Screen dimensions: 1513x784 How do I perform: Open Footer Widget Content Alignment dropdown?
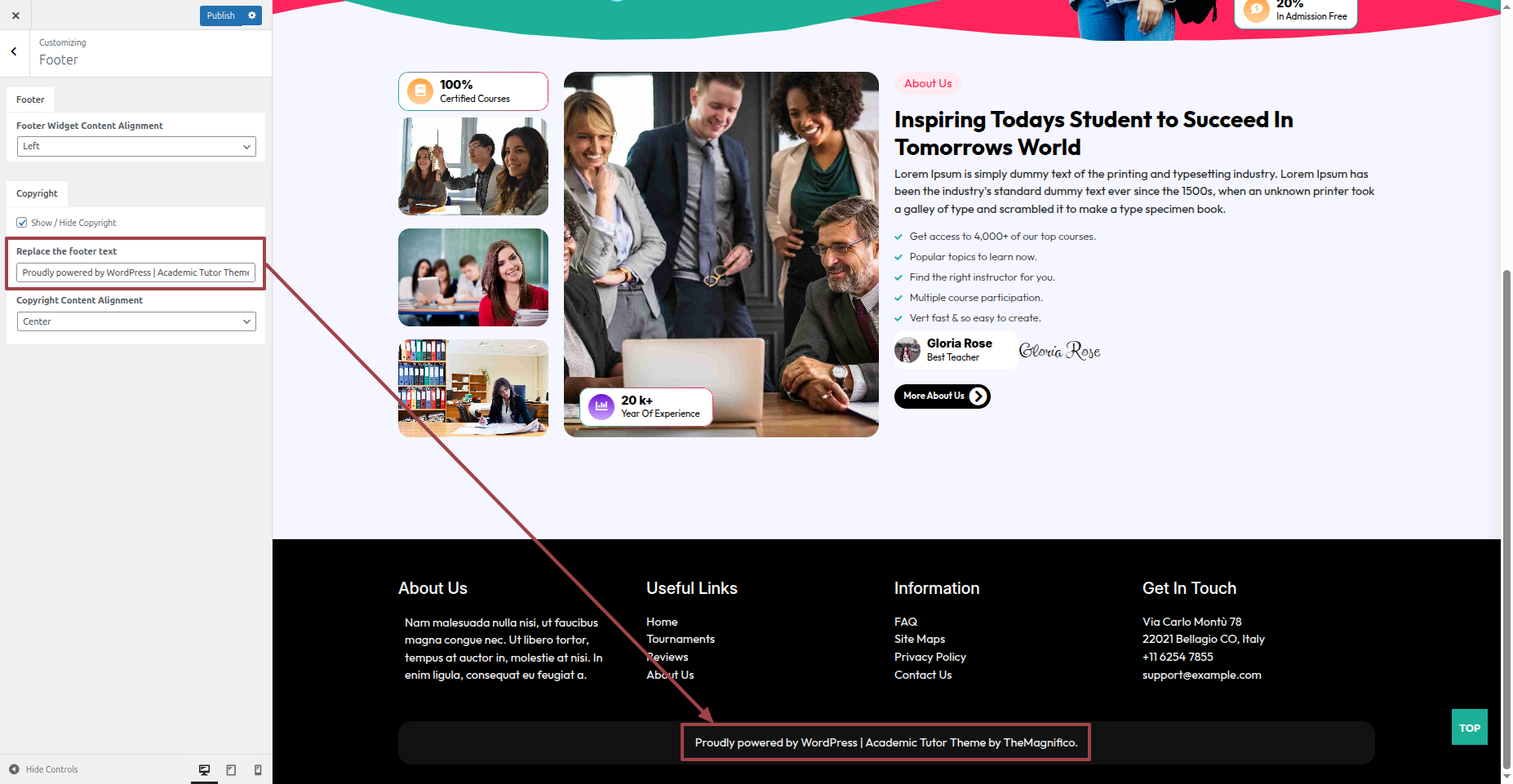pyautogui.click(x=136, y=146)
